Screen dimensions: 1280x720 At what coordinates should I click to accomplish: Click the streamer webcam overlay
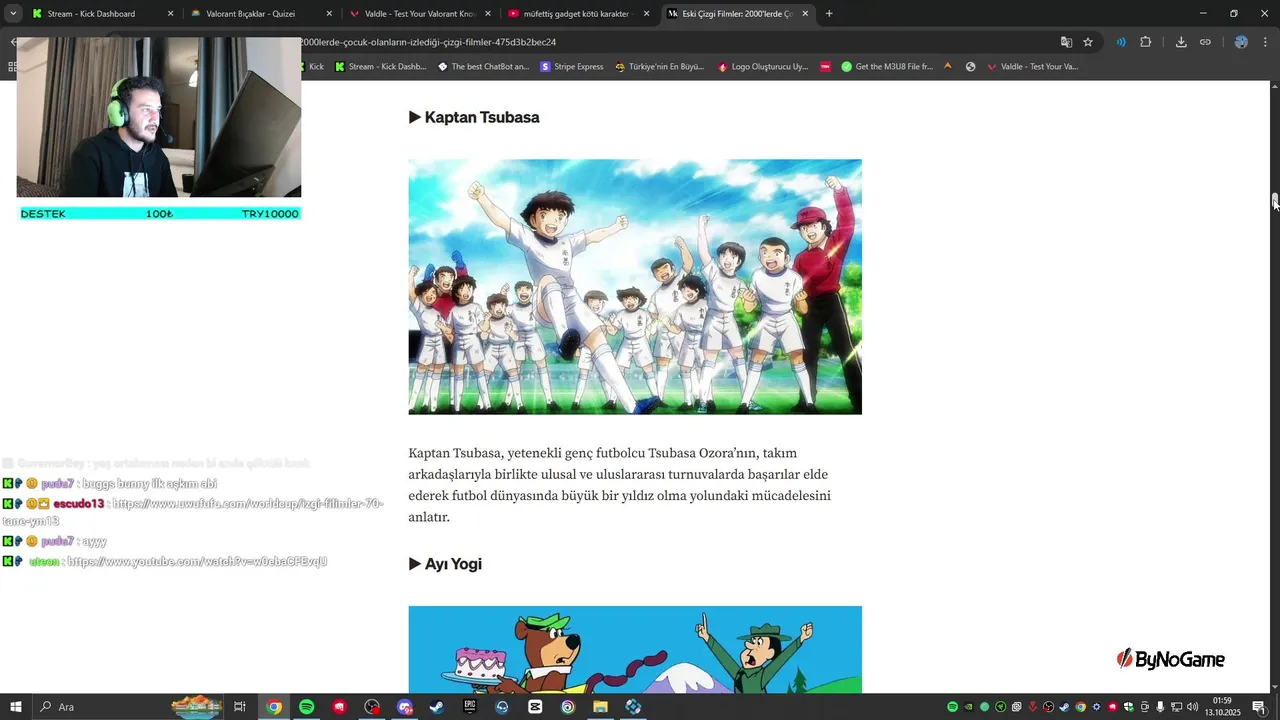click(159, 117)
